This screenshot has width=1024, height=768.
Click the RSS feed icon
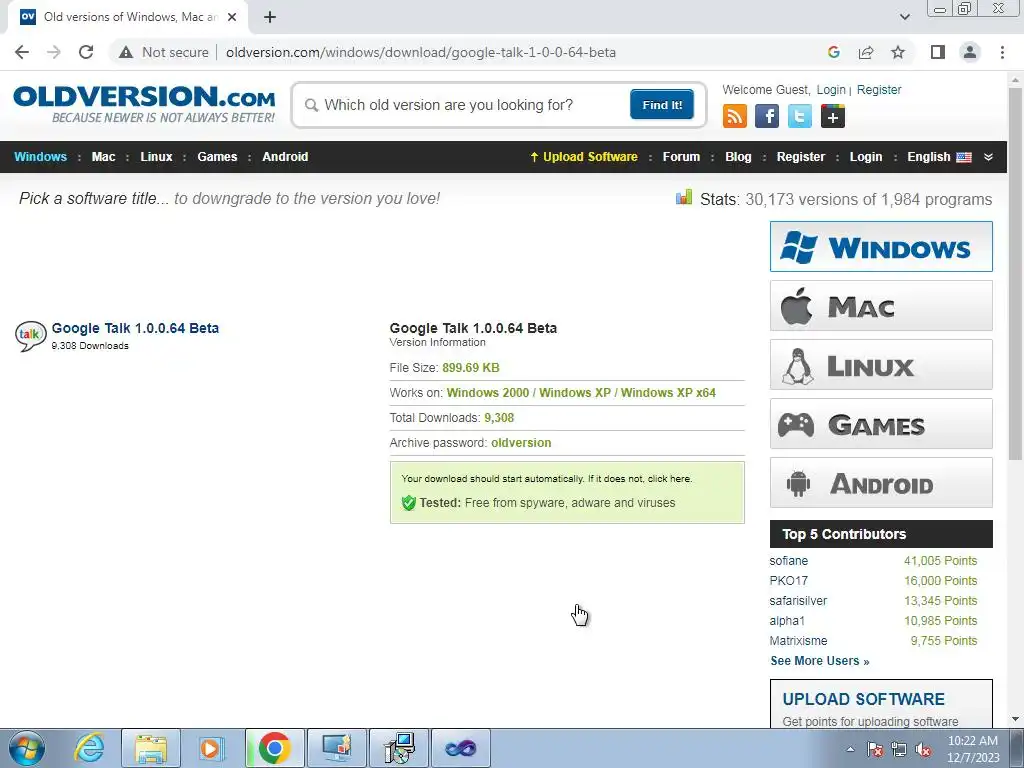pyautogui.click(x=735, y=116)
